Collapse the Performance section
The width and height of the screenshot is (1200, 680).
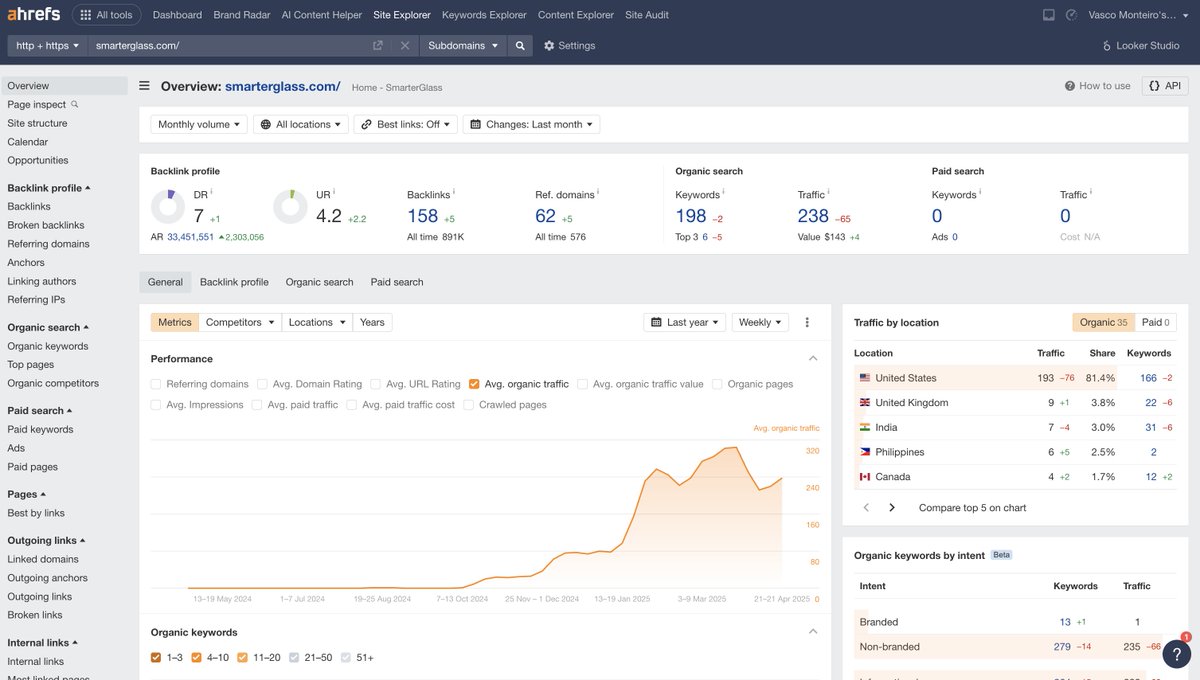(x=813, y=358)
